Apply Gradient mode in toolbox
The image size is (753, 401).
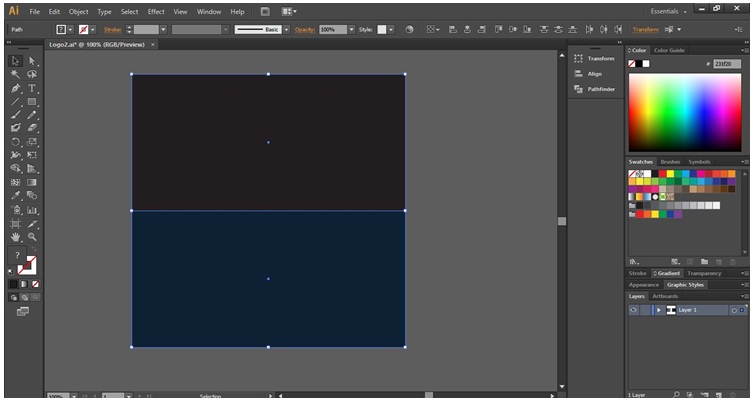pos(24,284)
